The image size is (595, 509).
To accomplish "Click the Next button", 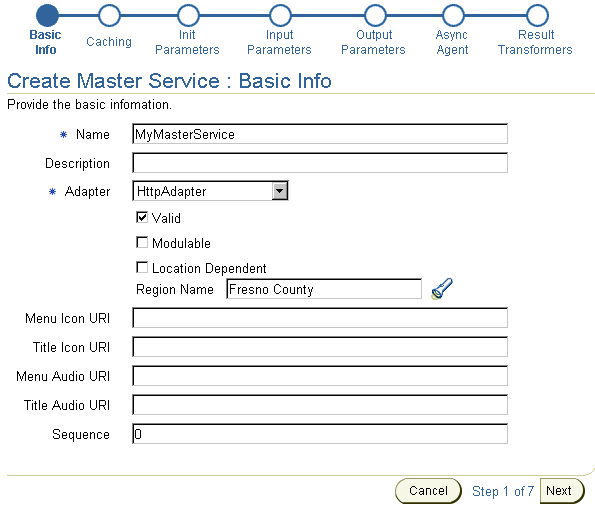I will pyautogui.click(x=562, y=491).
